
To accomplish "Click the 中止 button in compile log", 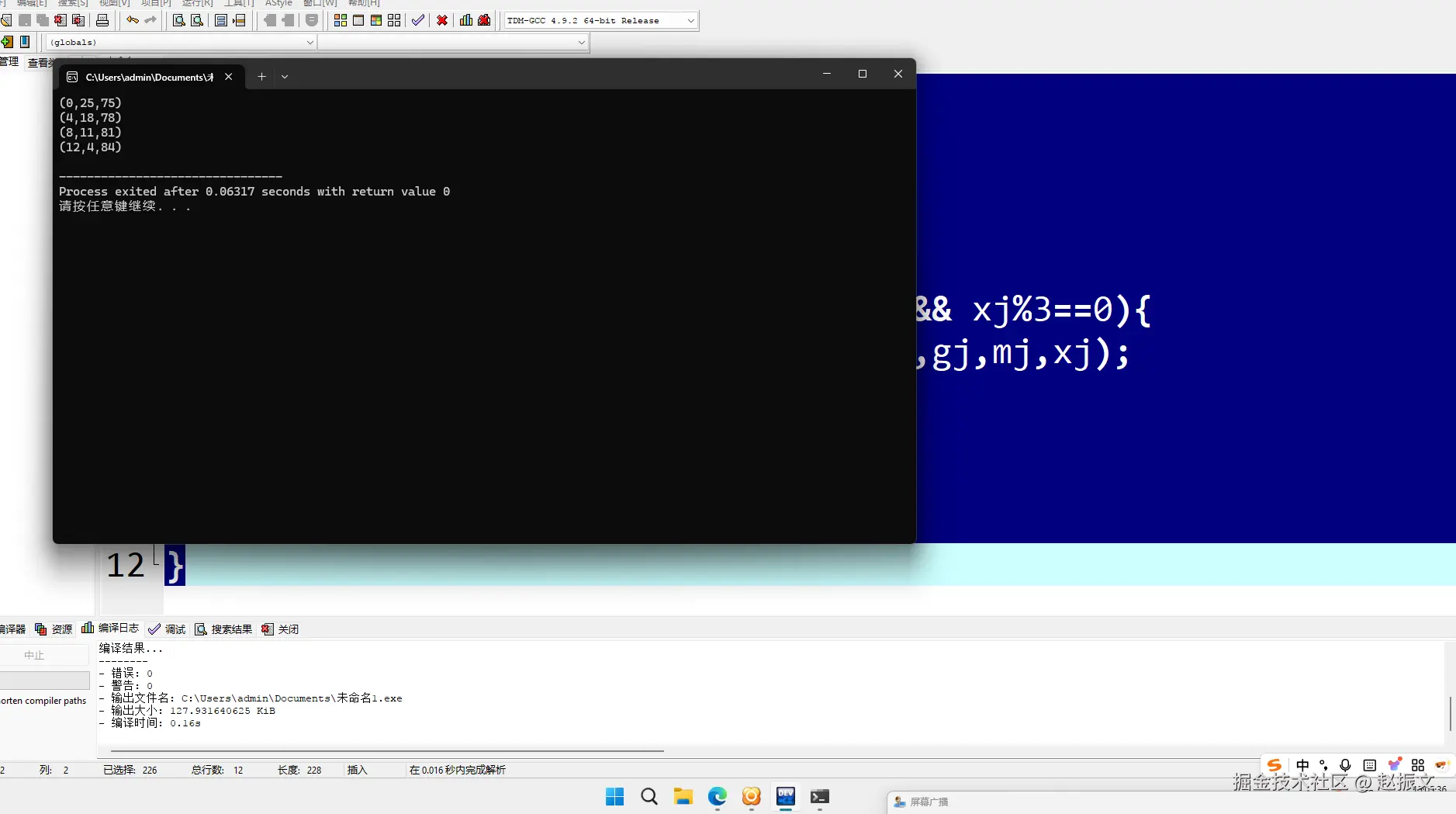I will click(44, 656).
